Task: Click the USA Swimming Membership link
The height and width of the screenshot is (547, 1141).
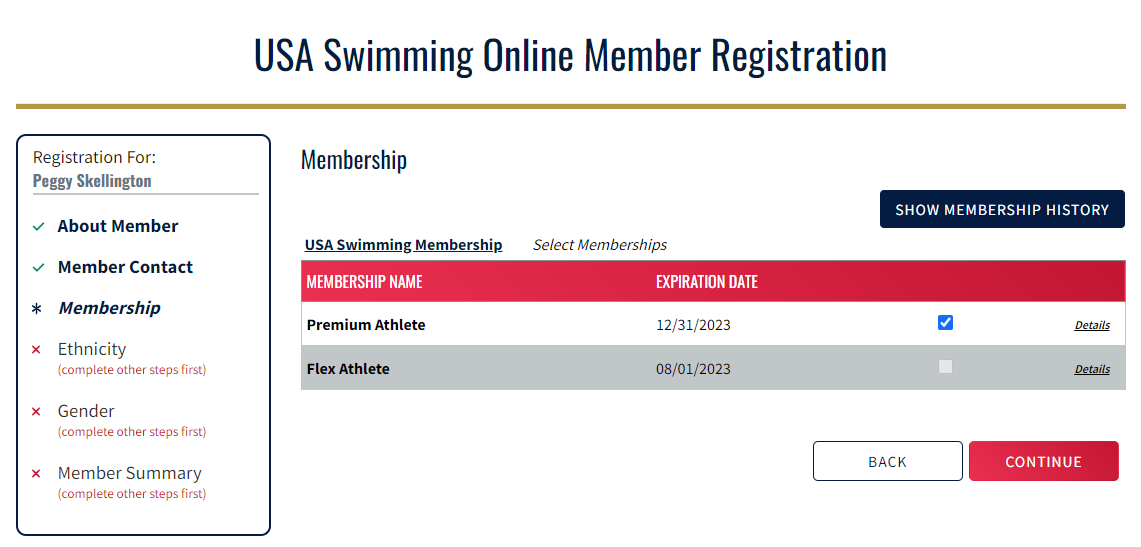Action: click(x=403, y=245)
